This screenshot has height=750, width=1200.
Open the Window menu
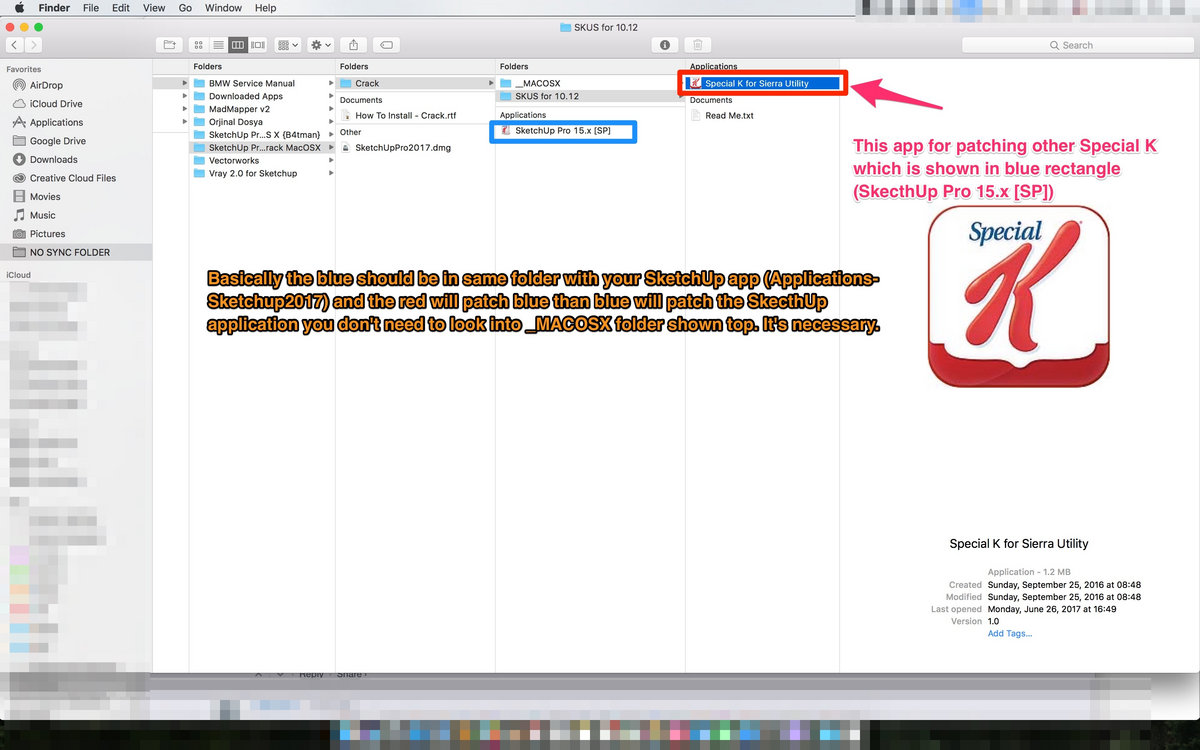coord(223,8)
